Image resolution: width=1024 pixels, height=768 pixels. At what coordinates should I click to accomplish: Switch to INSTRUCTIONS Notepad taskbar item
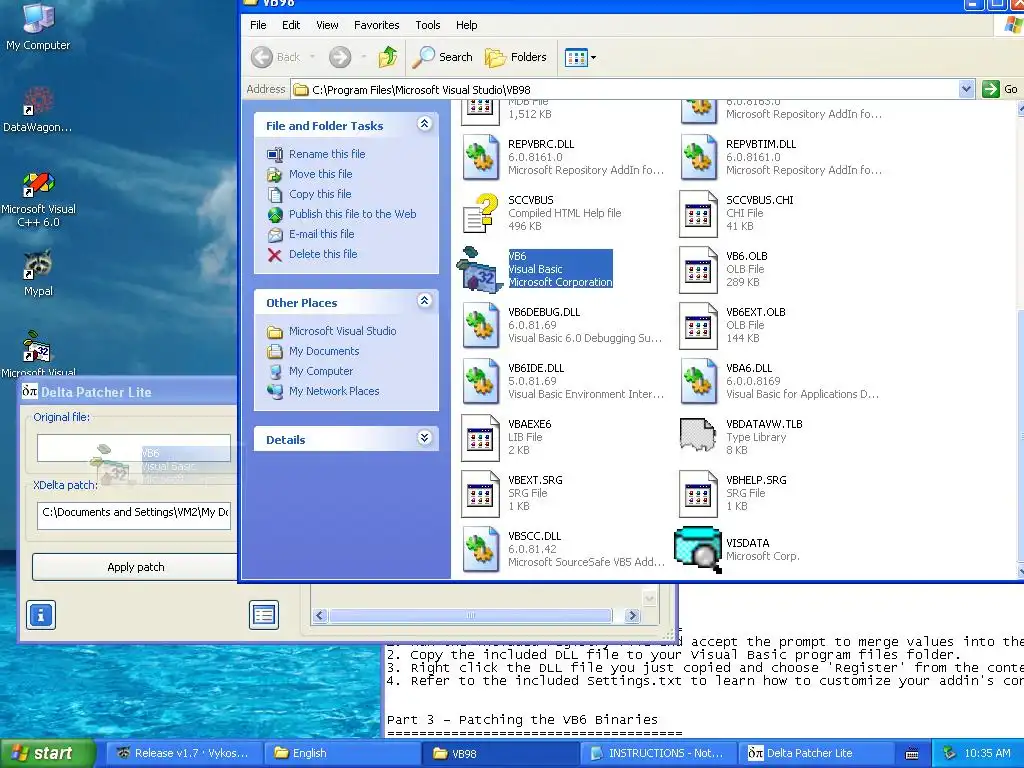[658, 754]
